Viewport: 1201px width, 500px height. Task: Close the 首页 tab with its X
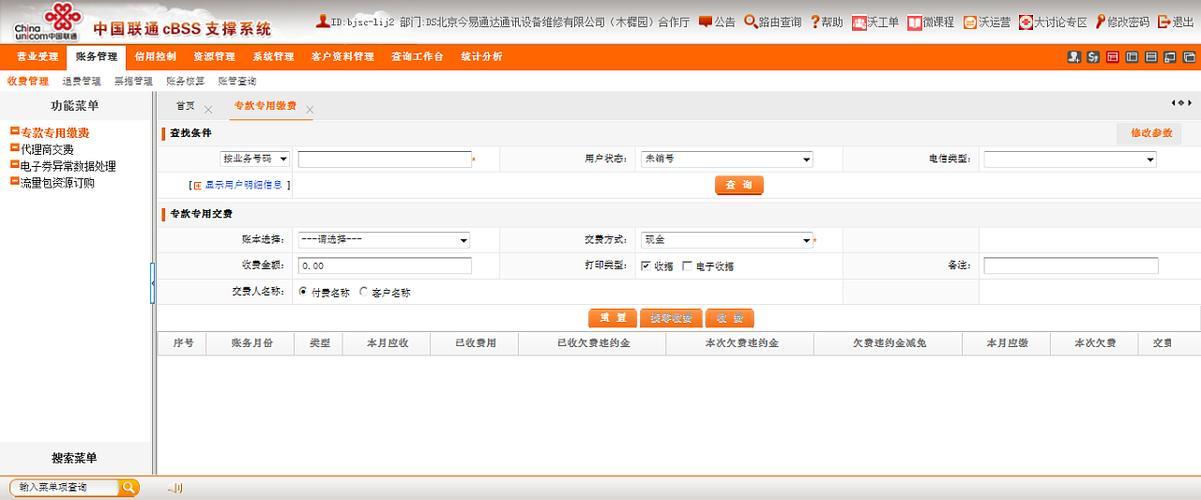point(208,109)
